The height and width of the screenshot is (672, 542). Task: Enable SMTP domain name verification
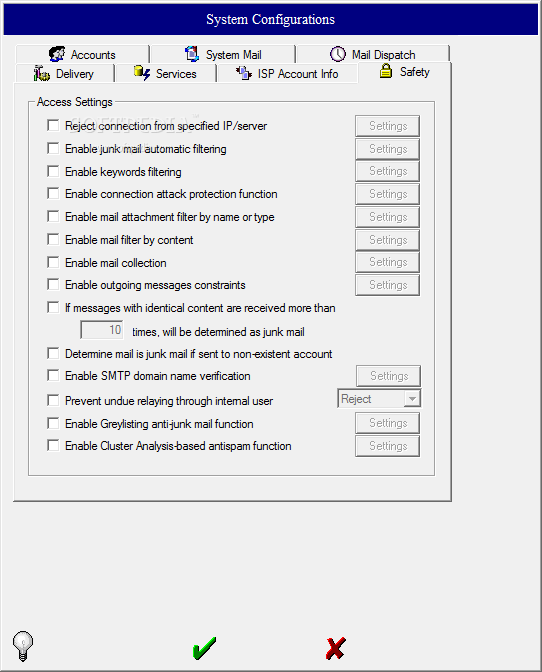pyautogui.click(x=53, y=376)
